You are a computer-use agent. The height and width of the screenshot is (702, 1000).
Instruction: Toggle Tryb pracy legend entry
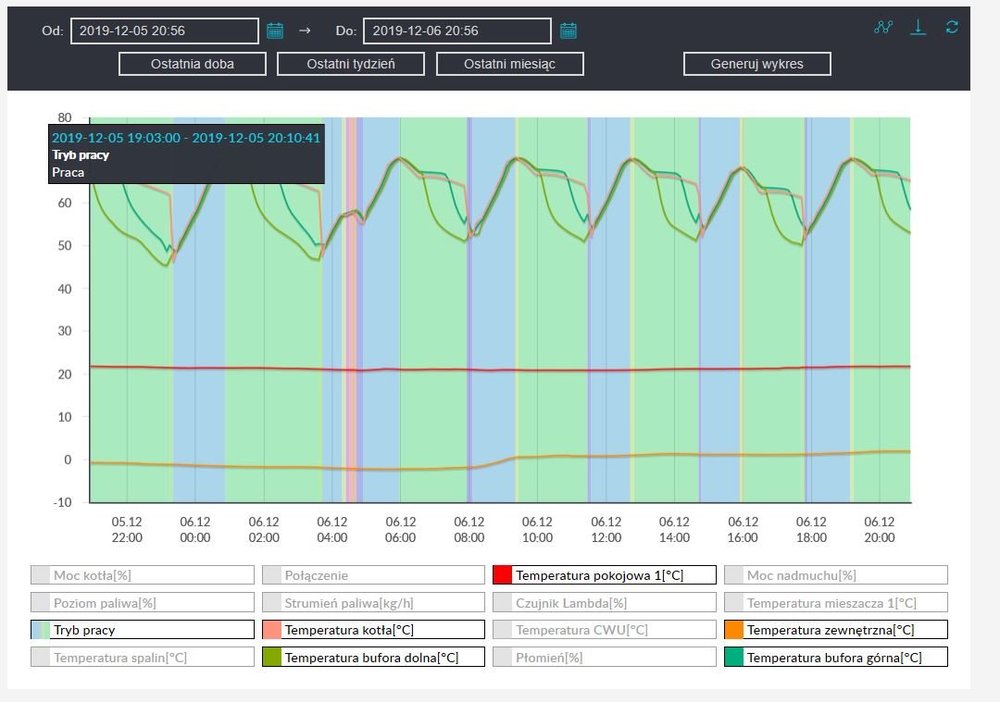pos(142,630)
